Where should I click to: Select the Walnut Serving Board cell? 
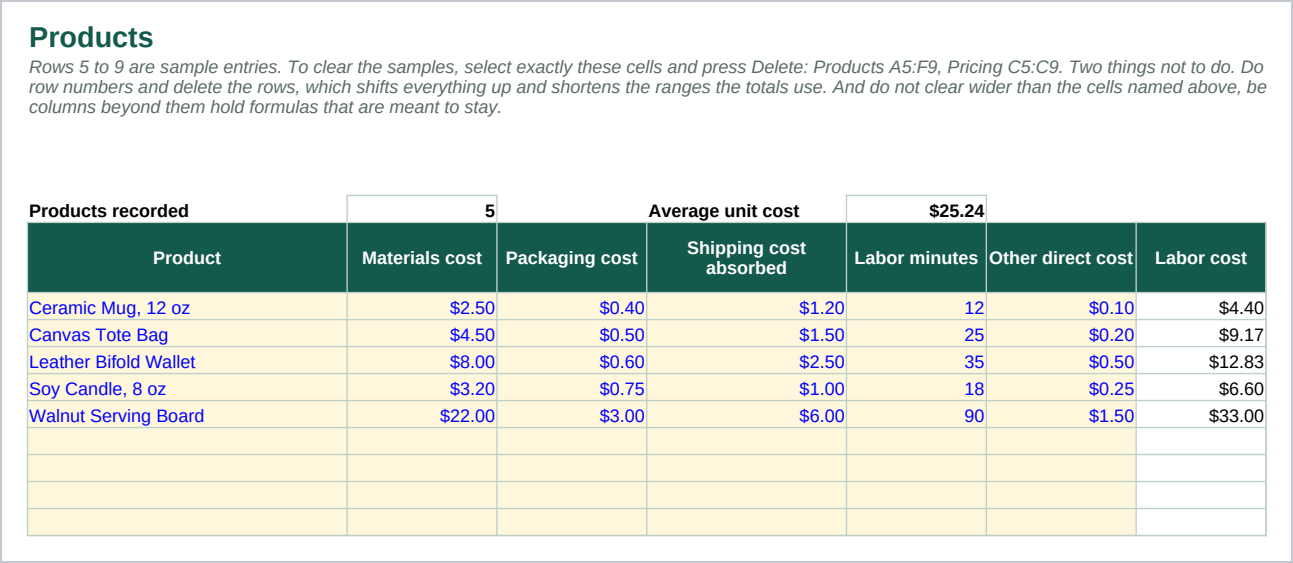click(x=187, y=415)
